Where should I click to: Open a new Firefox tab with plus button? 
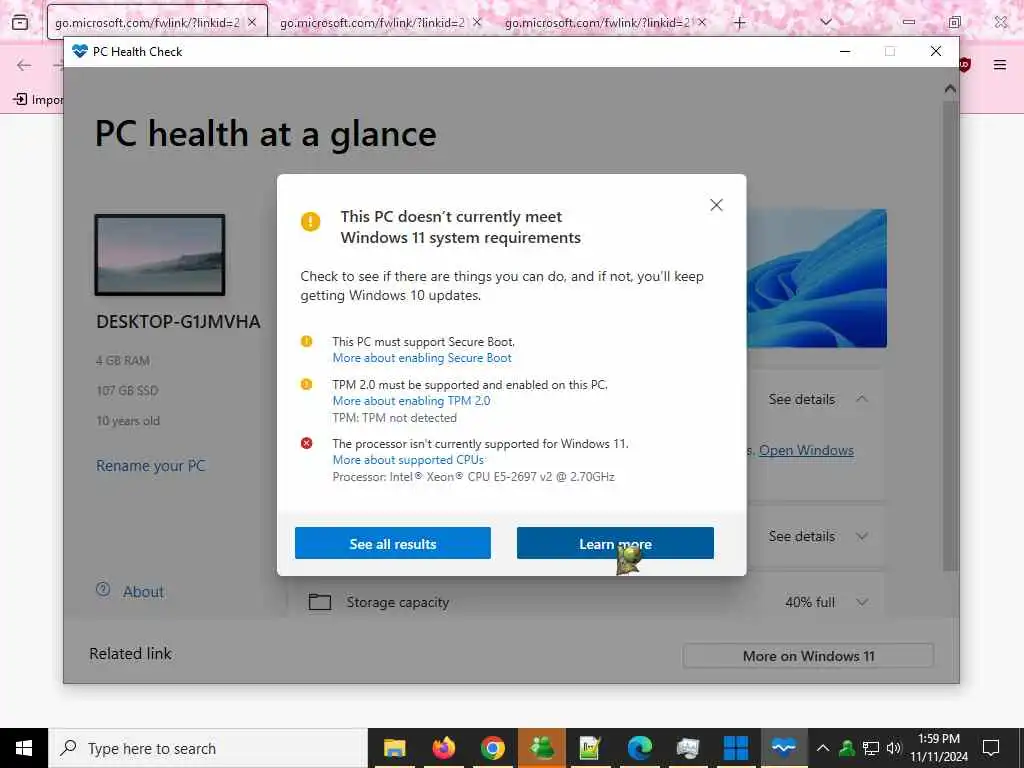point(739,23)
